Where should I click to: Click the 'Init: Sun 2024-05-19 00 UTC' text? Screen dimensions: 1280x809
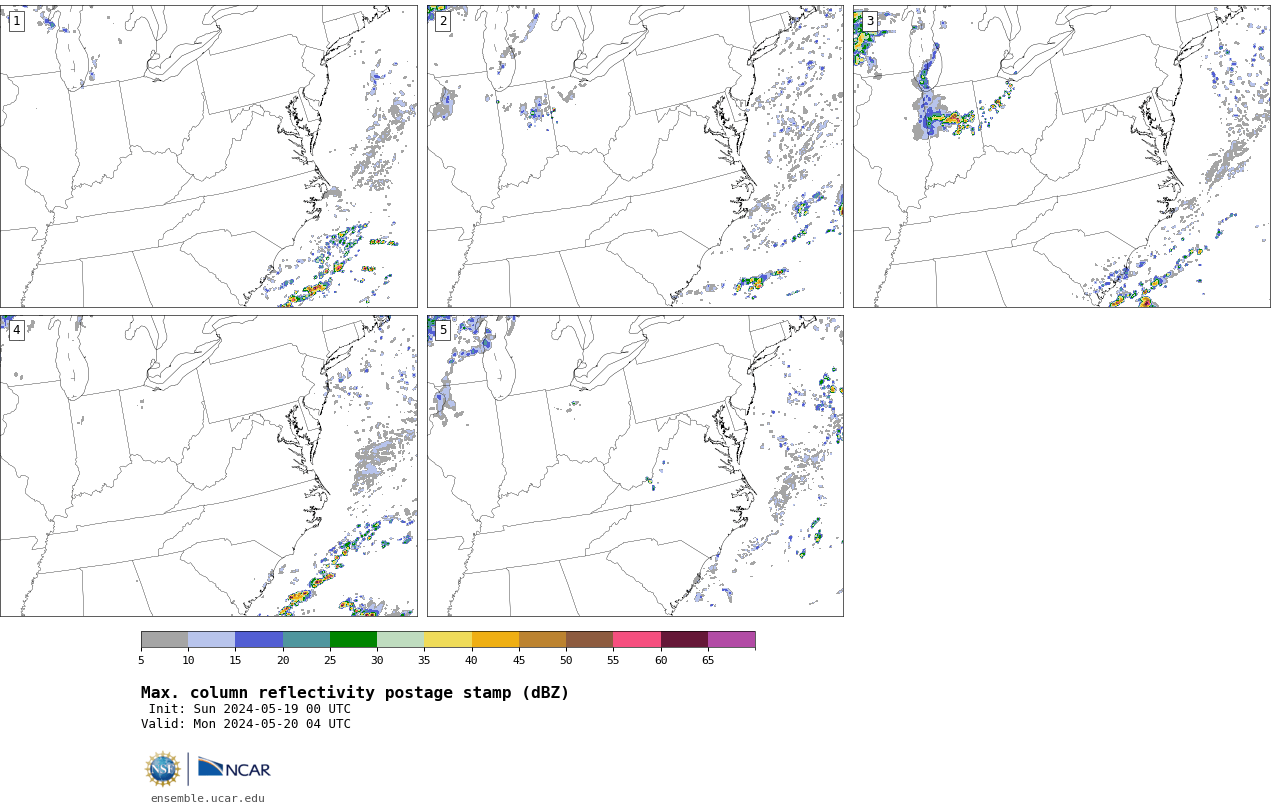tap(250, 709)
